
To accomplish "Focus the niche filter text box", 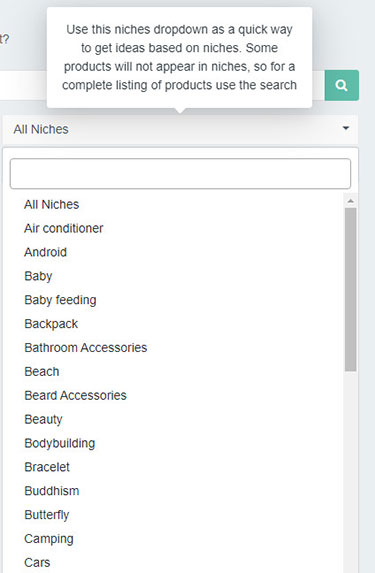I will (x=180, y=174).
